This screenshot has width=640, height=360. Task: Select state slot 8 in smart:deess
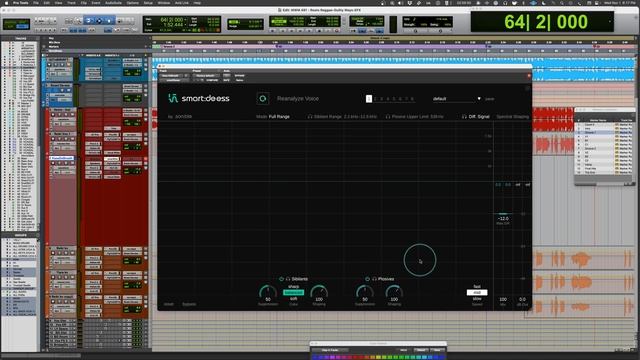tap(412, 99)
